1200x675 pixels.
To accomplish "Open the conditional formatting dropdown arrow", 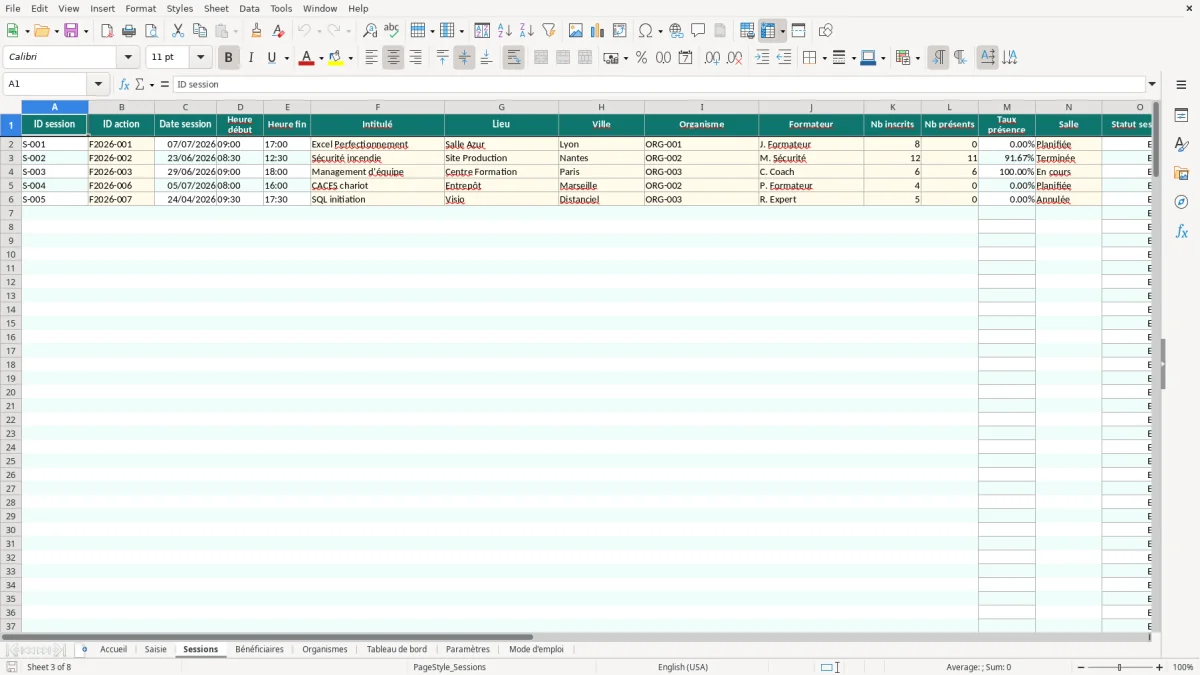I will click(917, 58).
